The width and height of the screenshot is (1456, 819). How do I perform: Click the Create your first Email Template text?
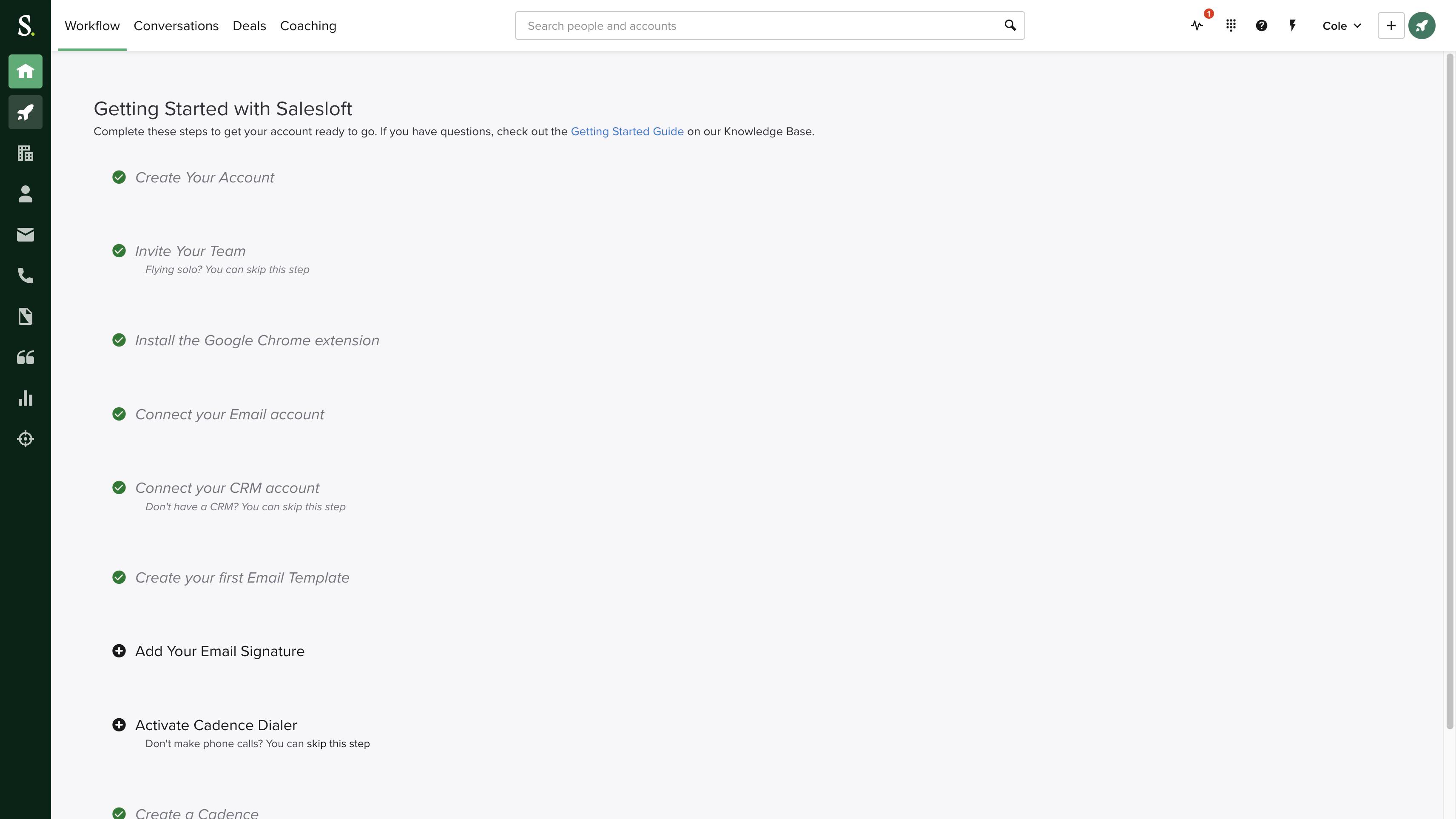click(x=242, y=577)
